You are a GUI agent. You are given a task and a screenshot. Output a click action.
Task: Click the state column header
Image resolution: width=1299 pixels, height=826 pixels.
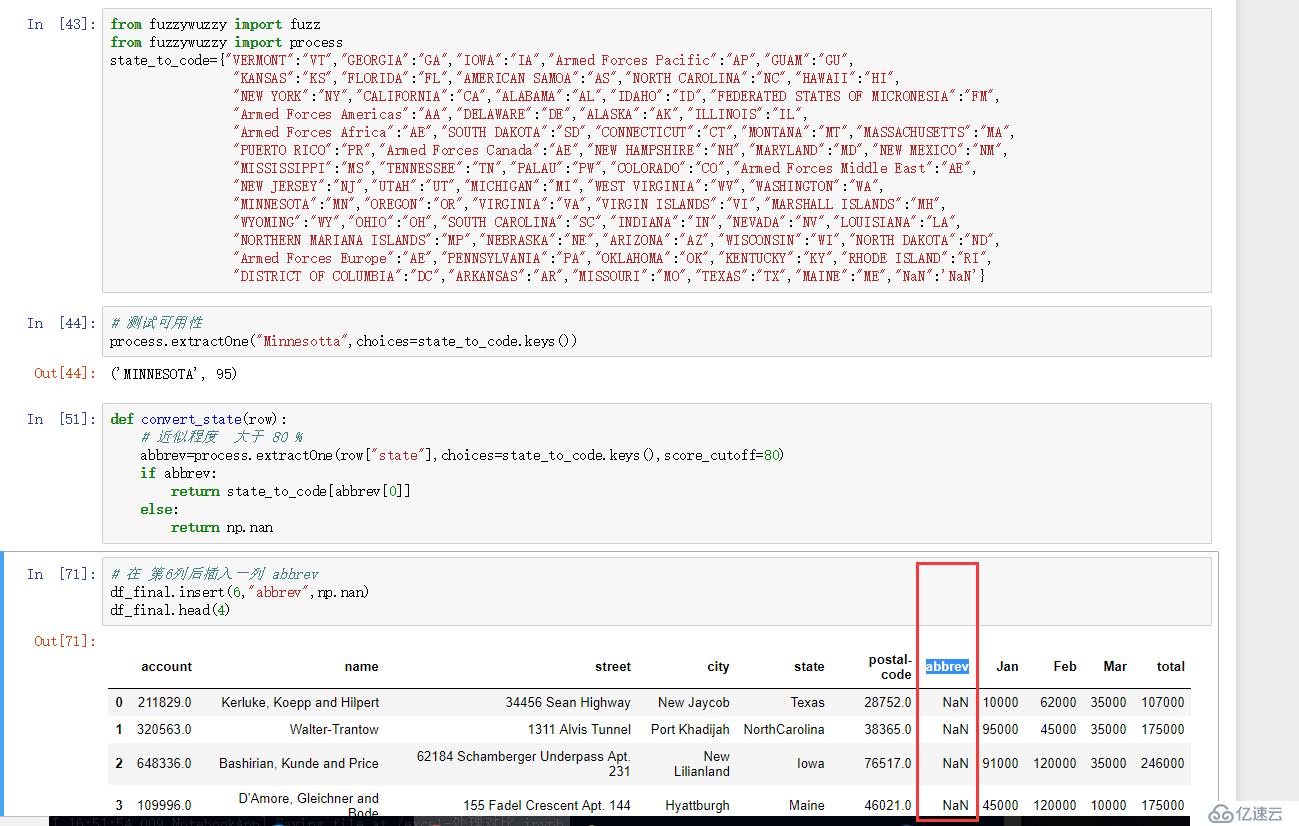809,666
